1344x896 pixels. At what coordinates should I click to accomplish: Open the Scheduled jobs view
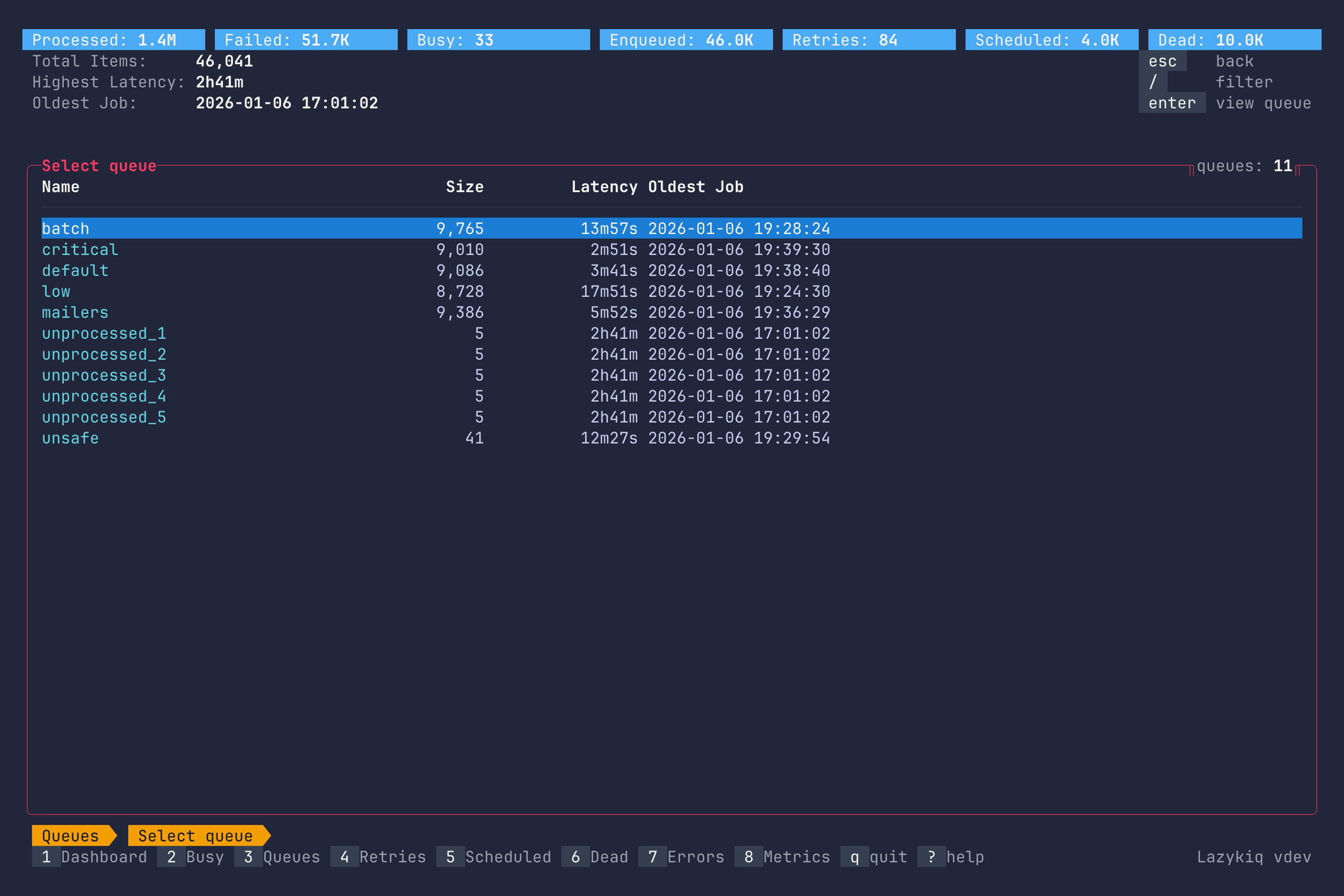click(x=494, y=857)
